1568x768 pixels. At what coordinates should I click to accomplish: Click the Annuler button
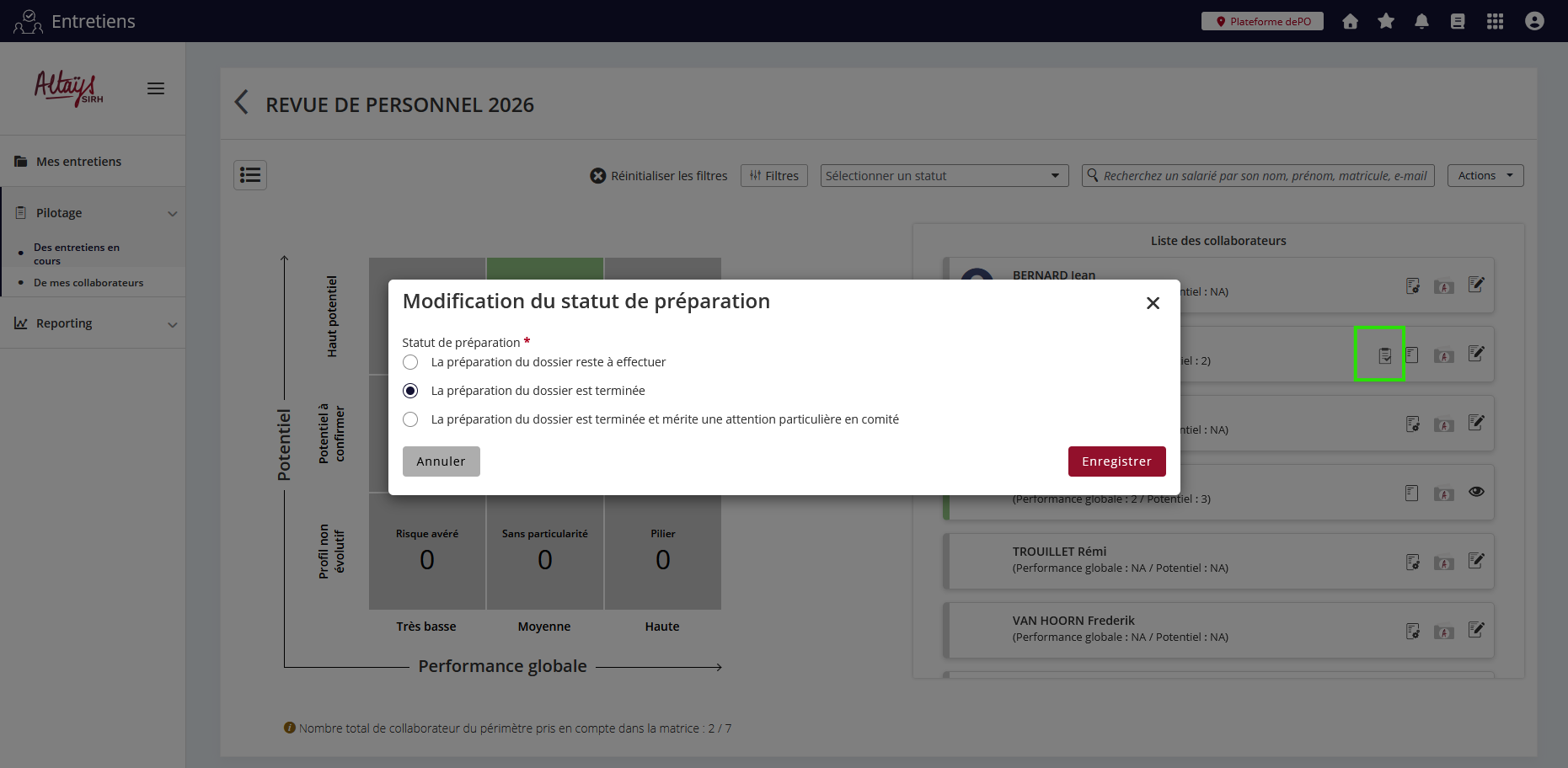(441, 461)
